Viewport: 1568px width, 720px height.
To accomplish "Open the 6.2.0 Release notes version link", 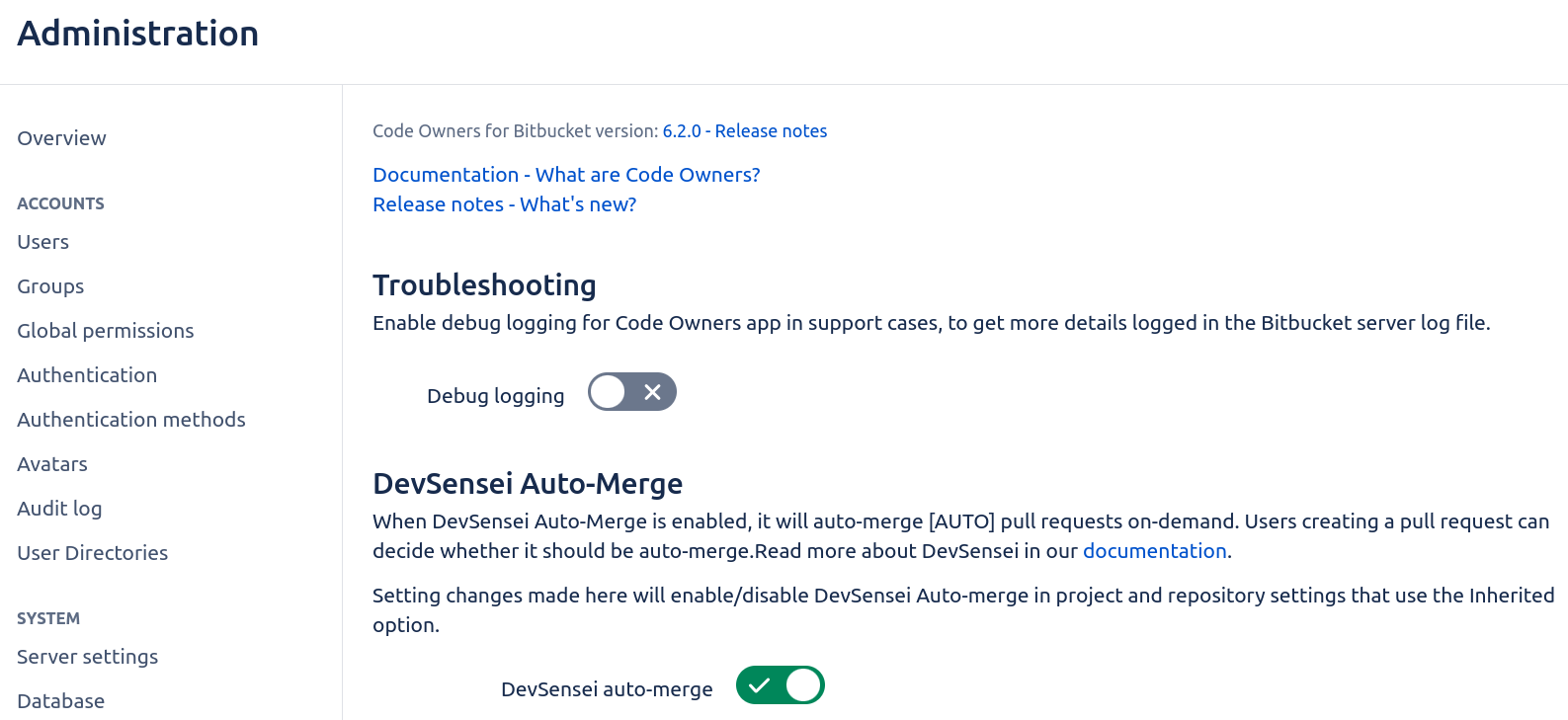I will [x=744, y=131].
